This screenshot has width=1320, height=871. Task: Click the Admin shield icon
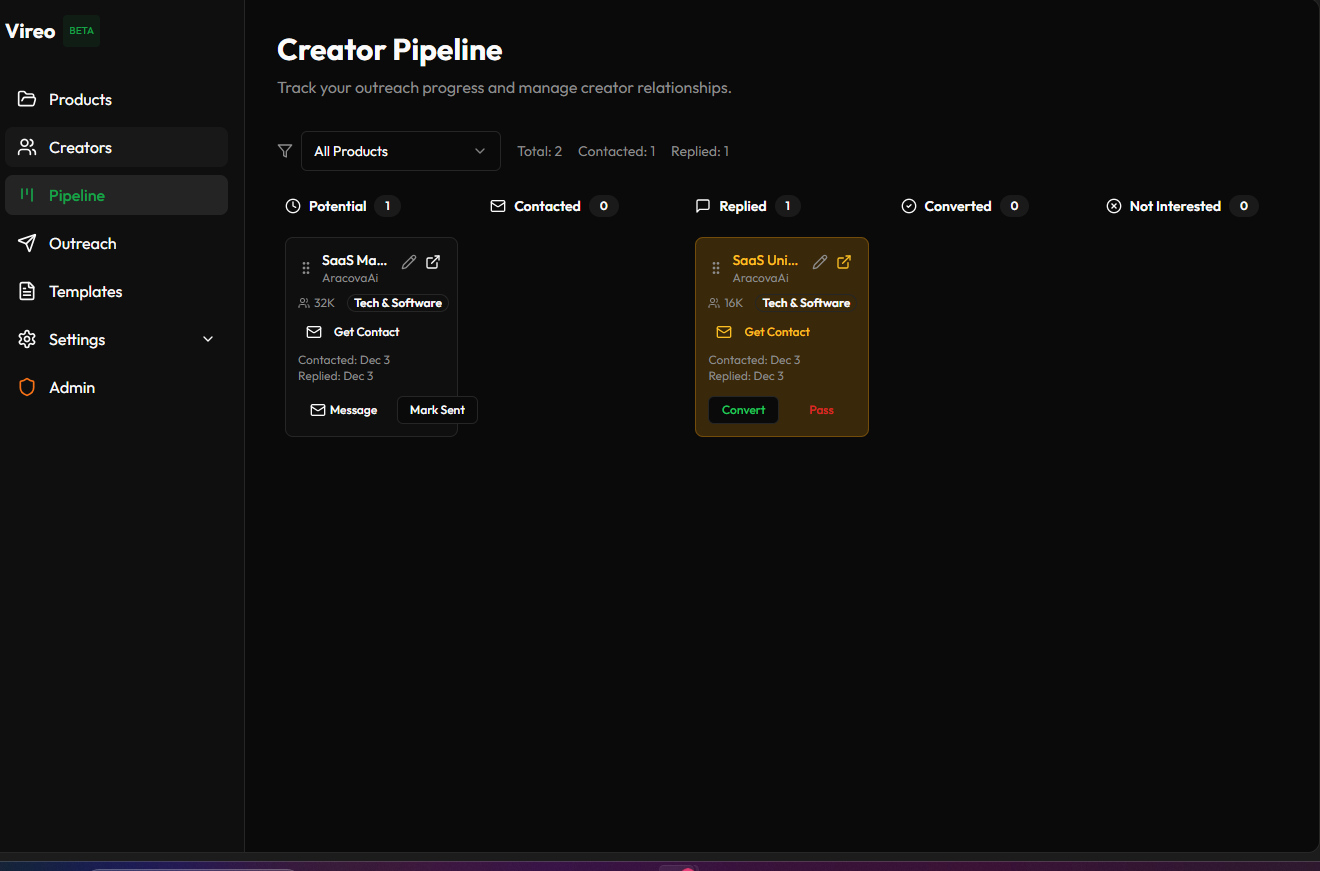(x=27, y=387)
